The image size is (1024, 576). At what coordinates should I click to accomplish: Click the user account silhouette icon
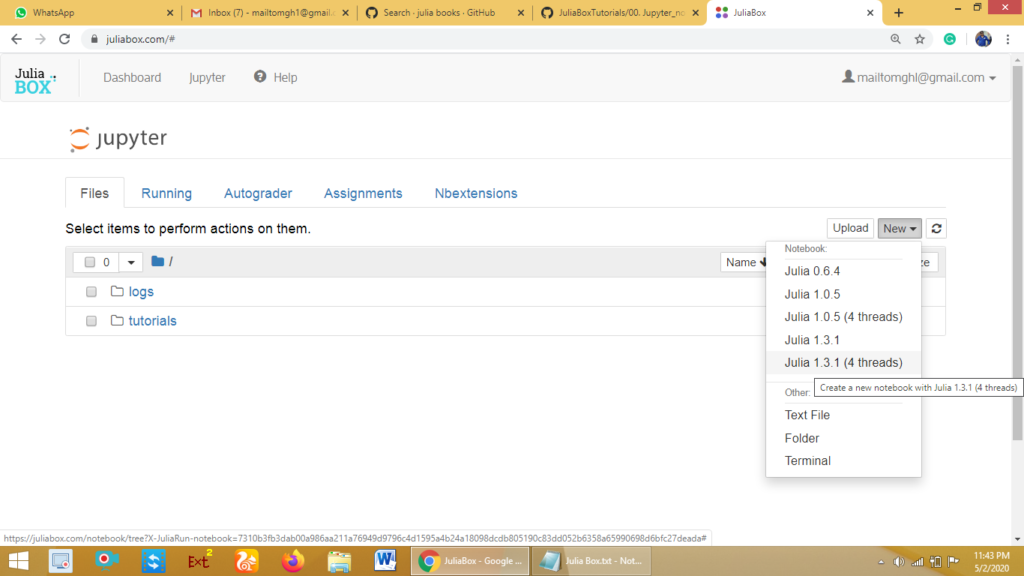(x=848, y=76)
